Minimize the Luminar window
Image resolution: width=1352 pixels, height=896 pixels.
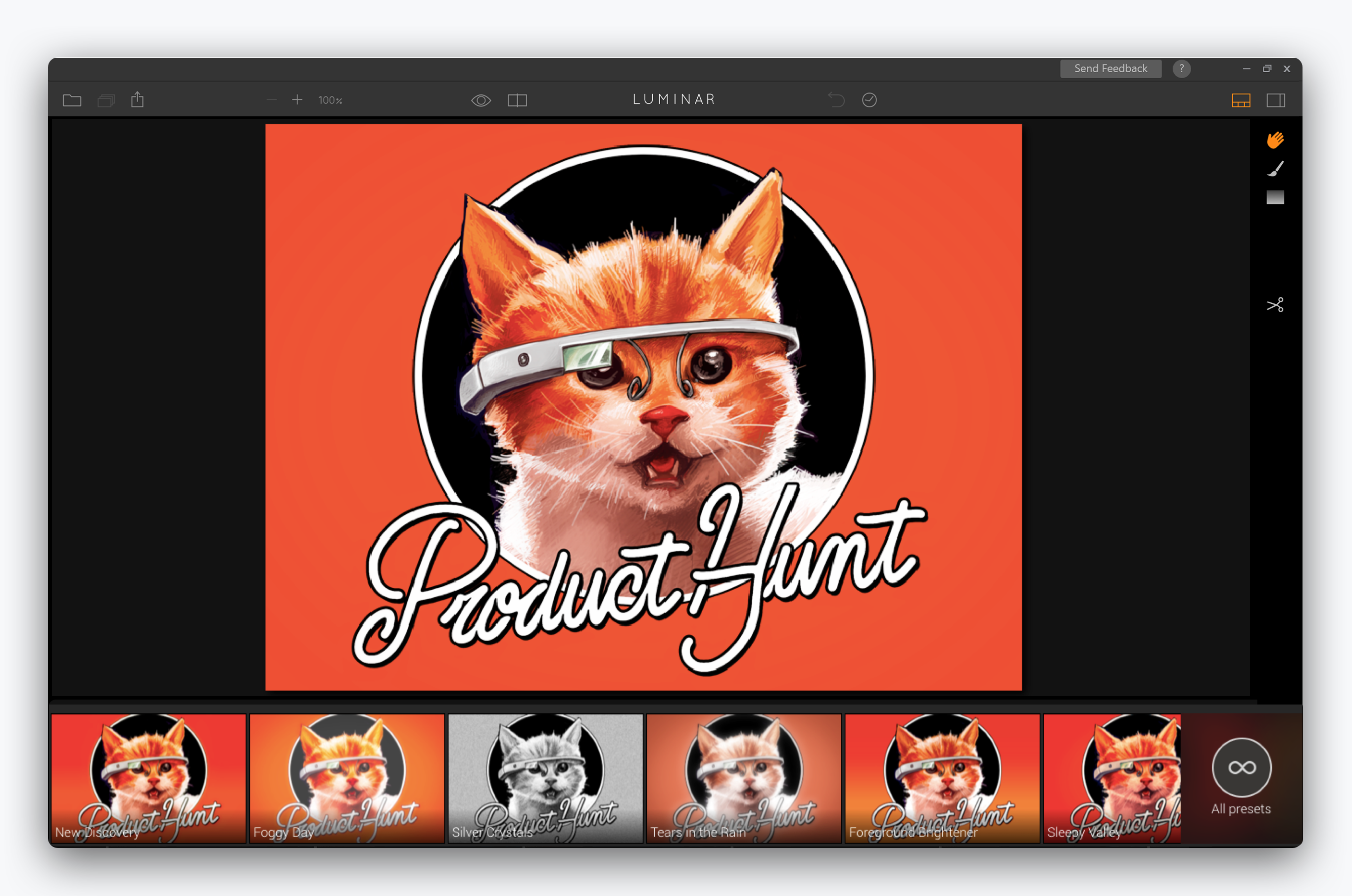1246,69
